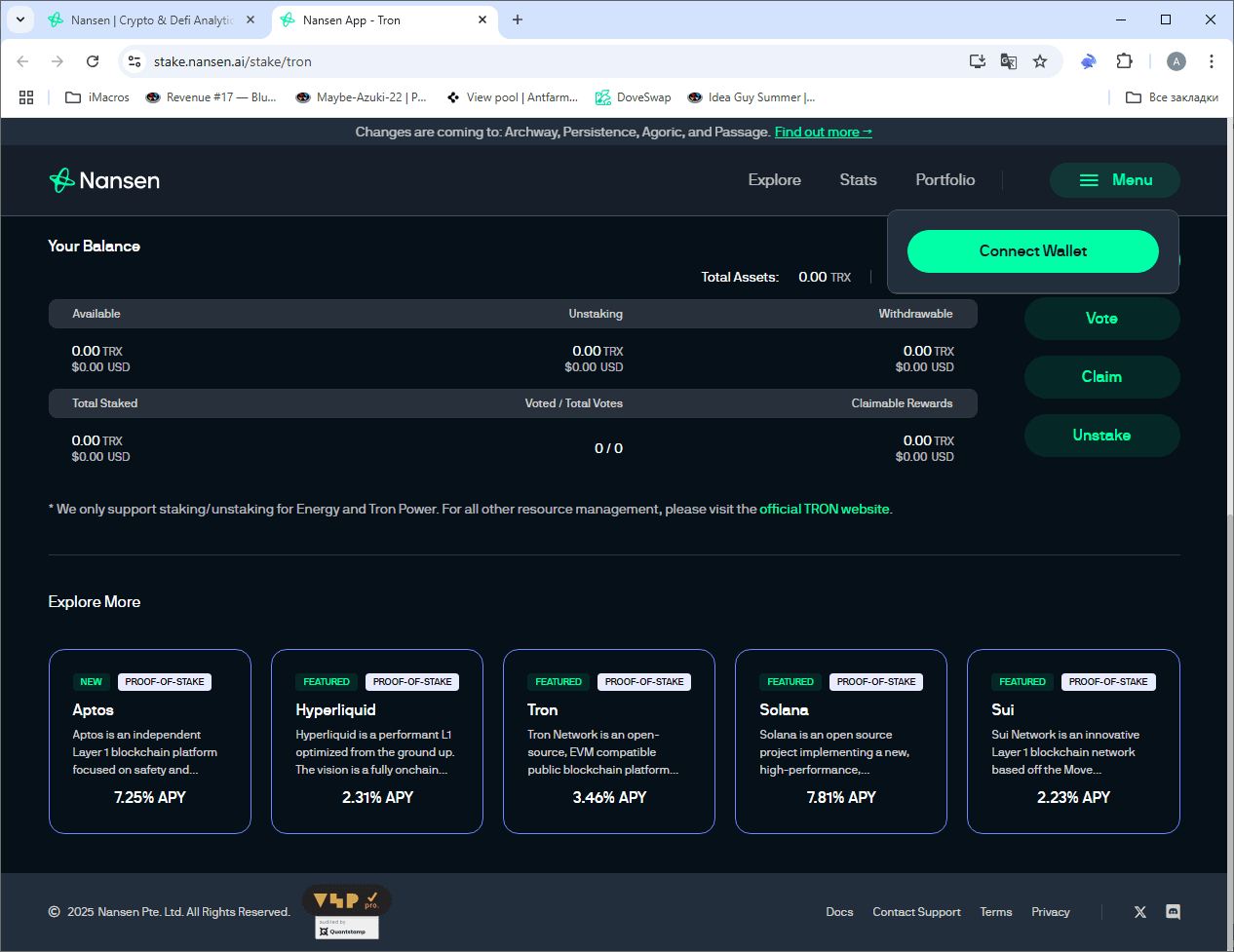Image resolution: width=1234 pixels, height=952 pixels.
Task: Open Nansen's X (Twitter) profile icon
Action: coord(1140,912)
